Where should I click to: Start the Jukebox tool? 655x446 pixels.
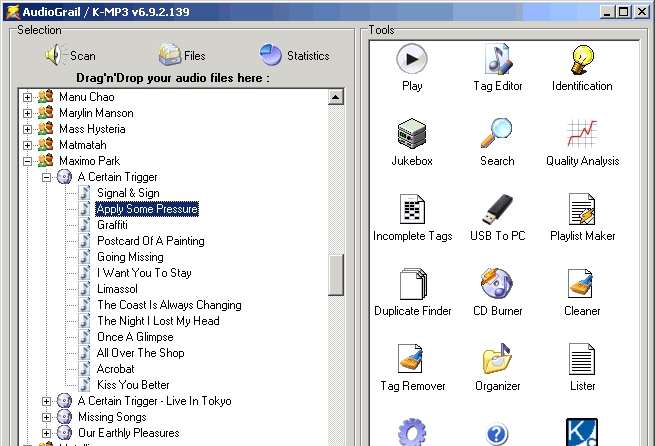pyautogui.click(x=412, y=142)
